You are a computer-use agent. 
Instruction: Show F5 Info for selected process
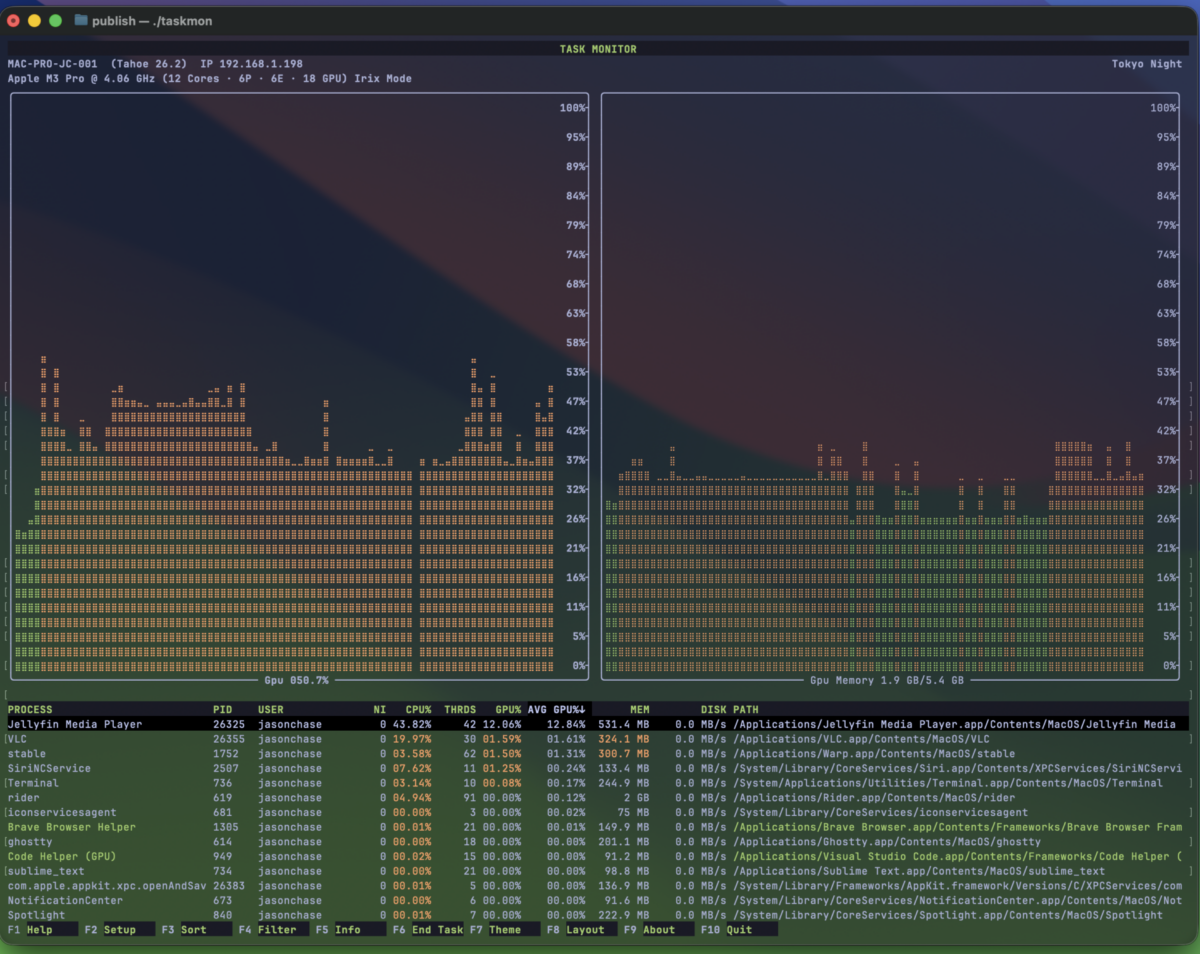pyautogui.click(x=350, y=930)
